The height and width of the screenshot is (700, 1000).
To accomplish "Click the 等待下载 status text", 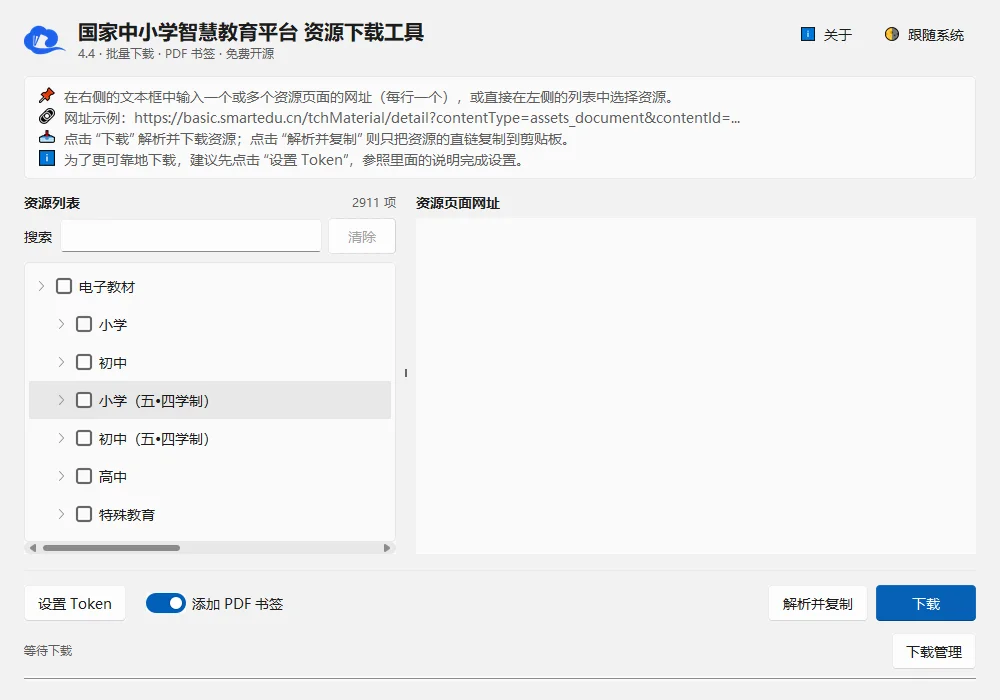I will tap(48, 650).
